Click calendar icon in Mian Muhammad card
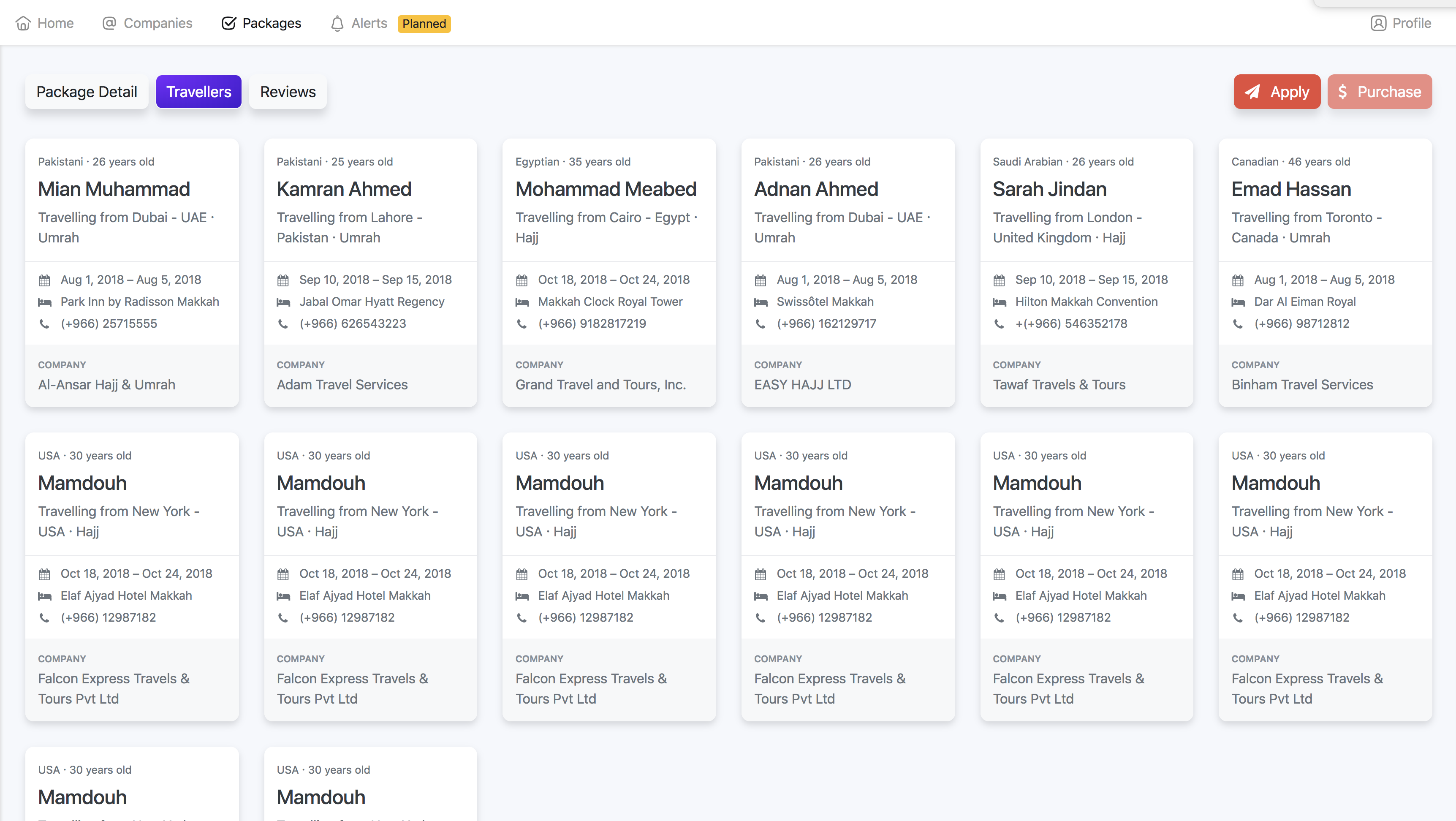Screen dimensions: 1456x821 pos(44,280)
